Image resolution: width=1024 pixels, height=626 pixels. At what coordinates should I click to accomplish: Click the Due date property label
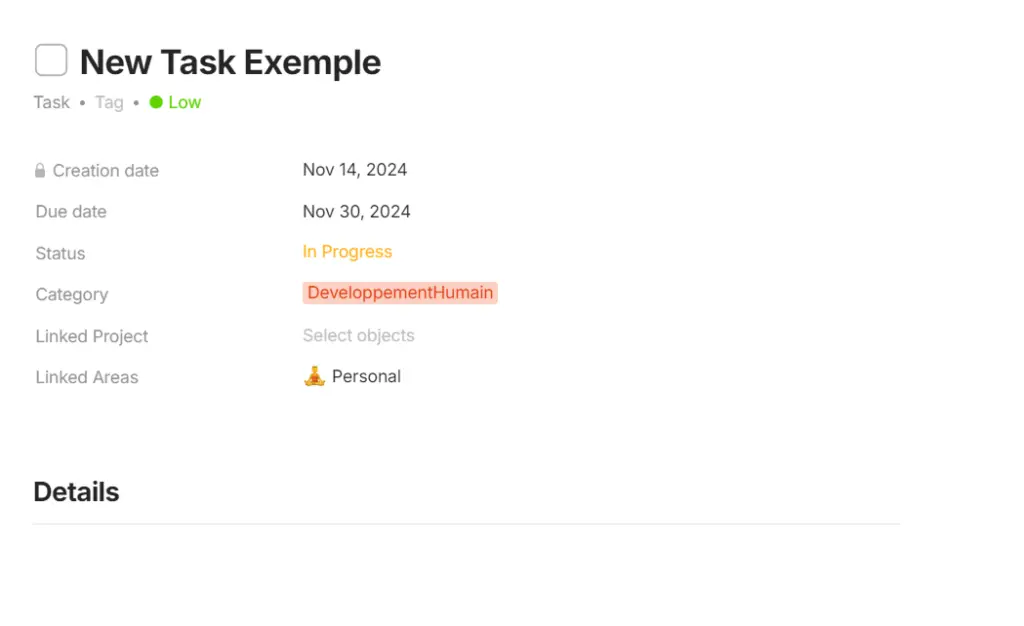(70, 212)
